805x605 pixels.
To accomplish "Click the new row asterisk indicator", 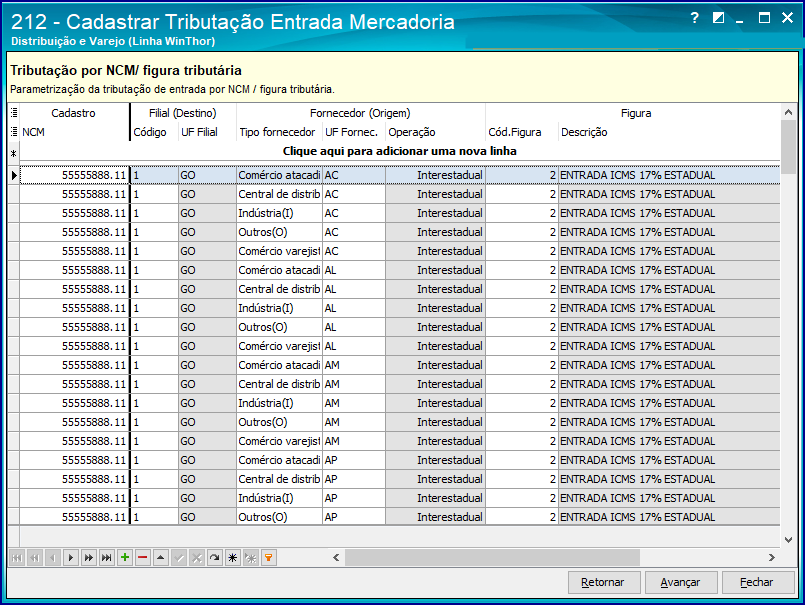I will pos(14,152).
